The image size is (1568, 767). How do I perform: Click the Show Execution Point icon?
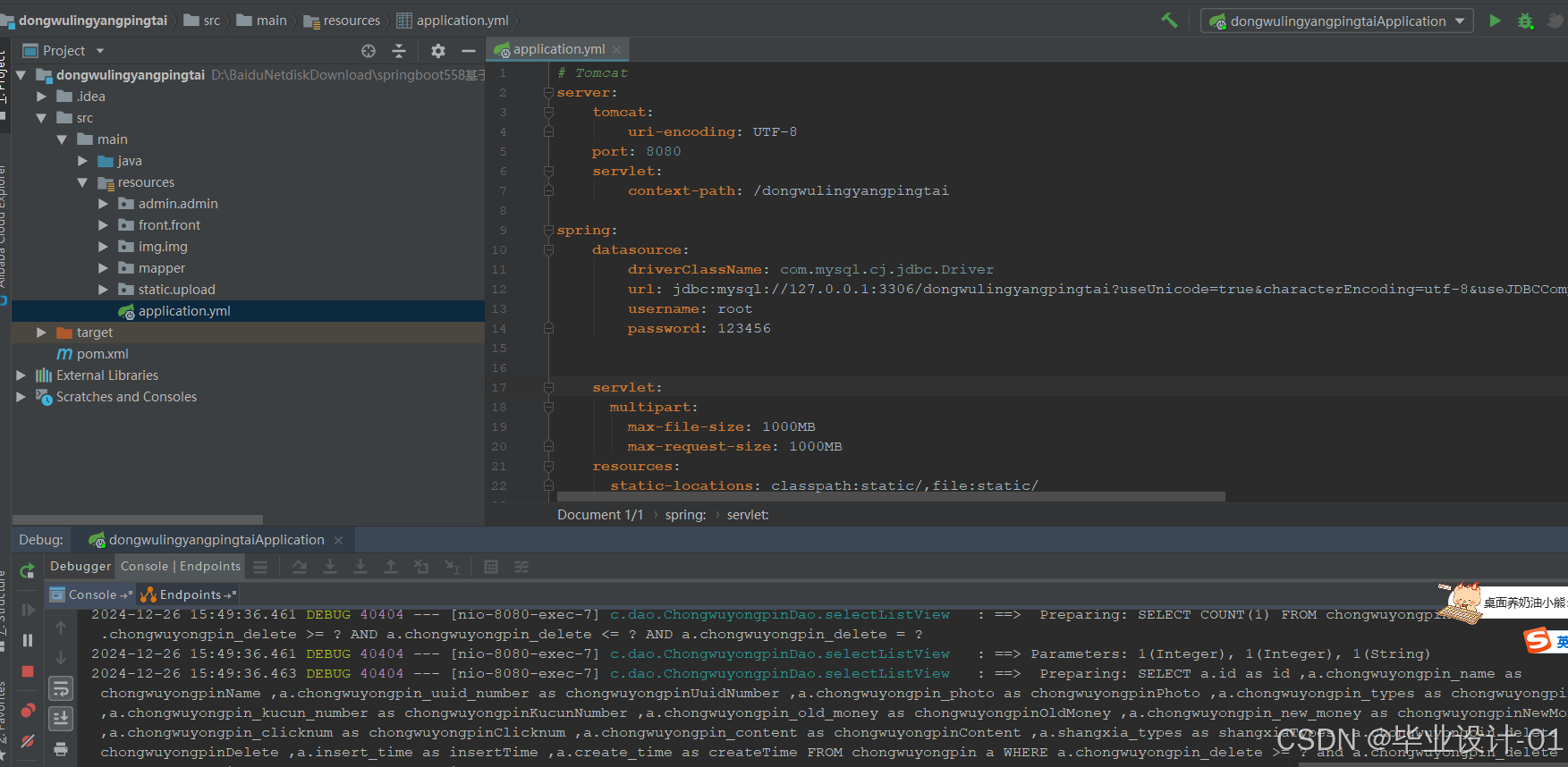tap(260, 567)
